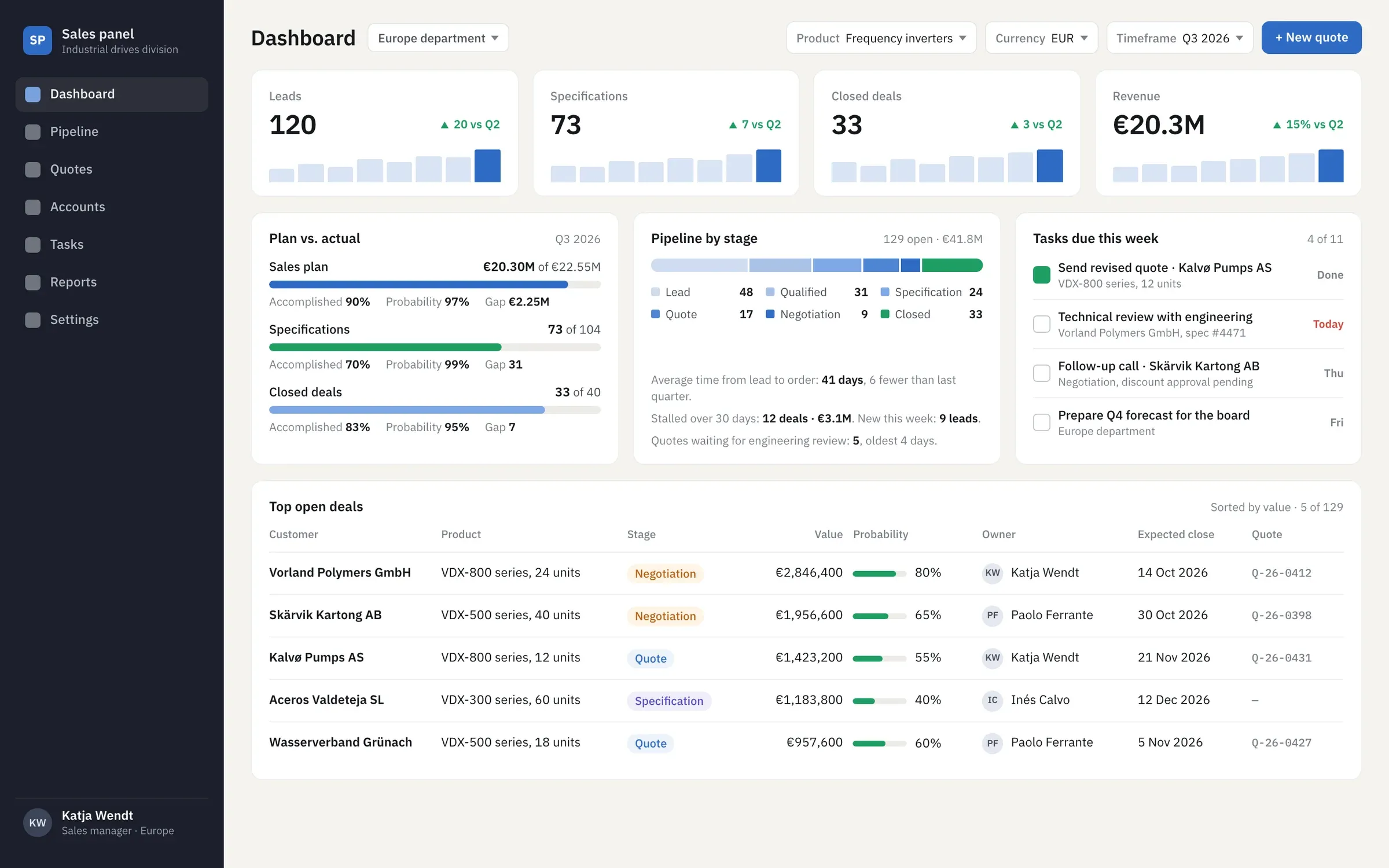Open Reports from the sidebar

[x=112, y=282]
